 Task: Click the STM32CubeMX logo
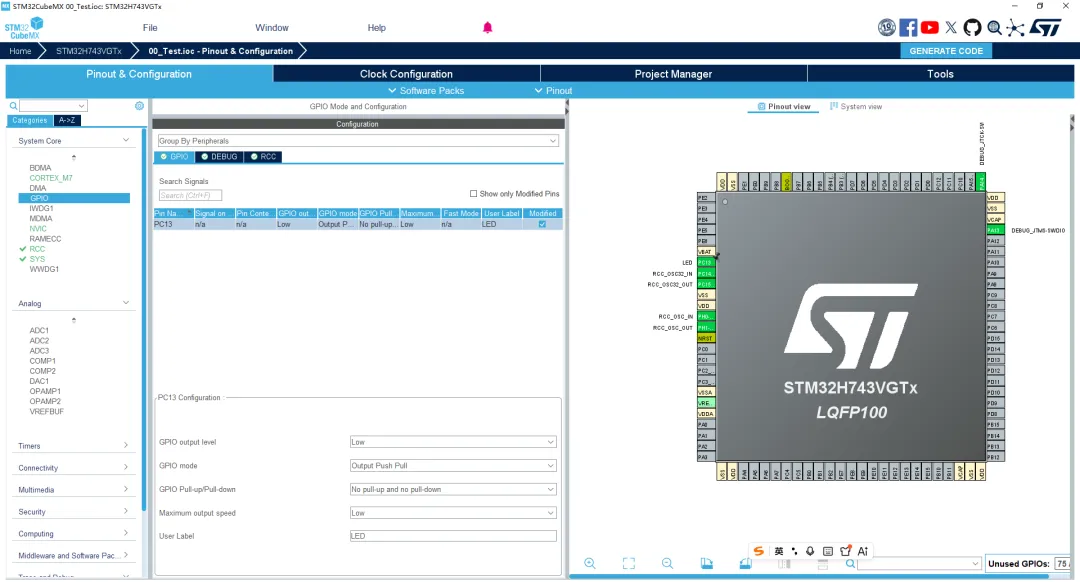coord(24,28)
